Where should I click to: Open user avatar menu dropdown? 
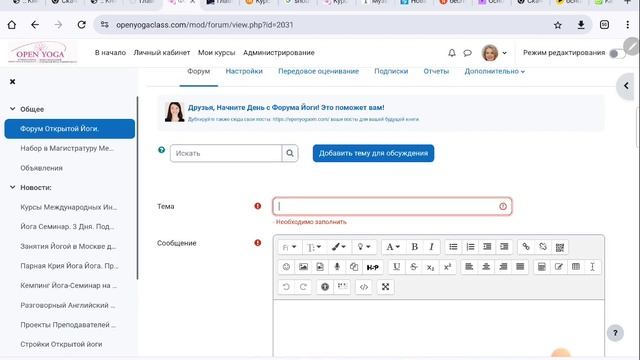[494, 53]
